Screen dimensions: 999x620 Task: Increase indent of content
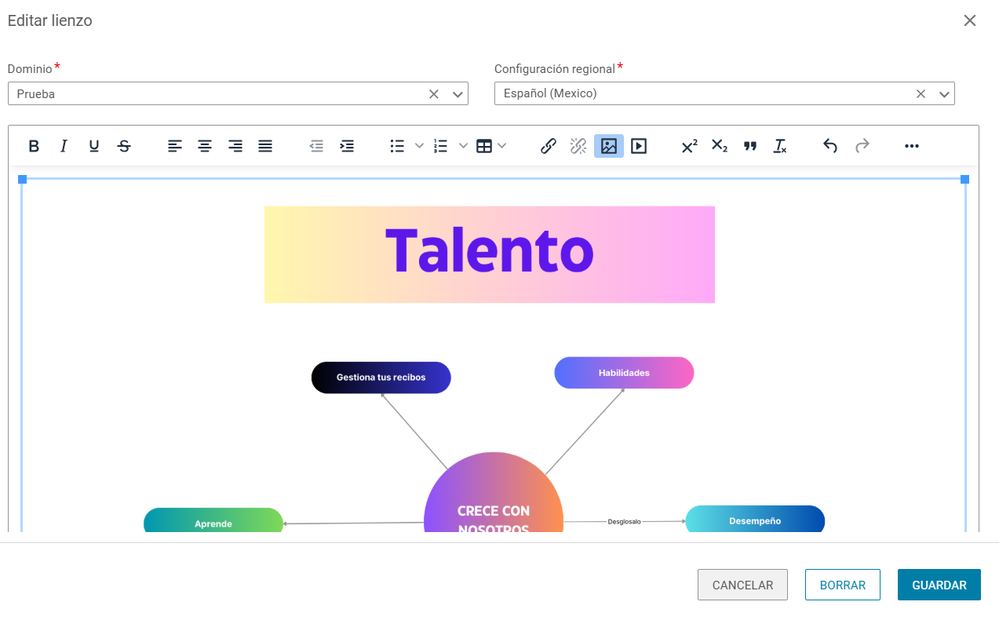point(347,146)
